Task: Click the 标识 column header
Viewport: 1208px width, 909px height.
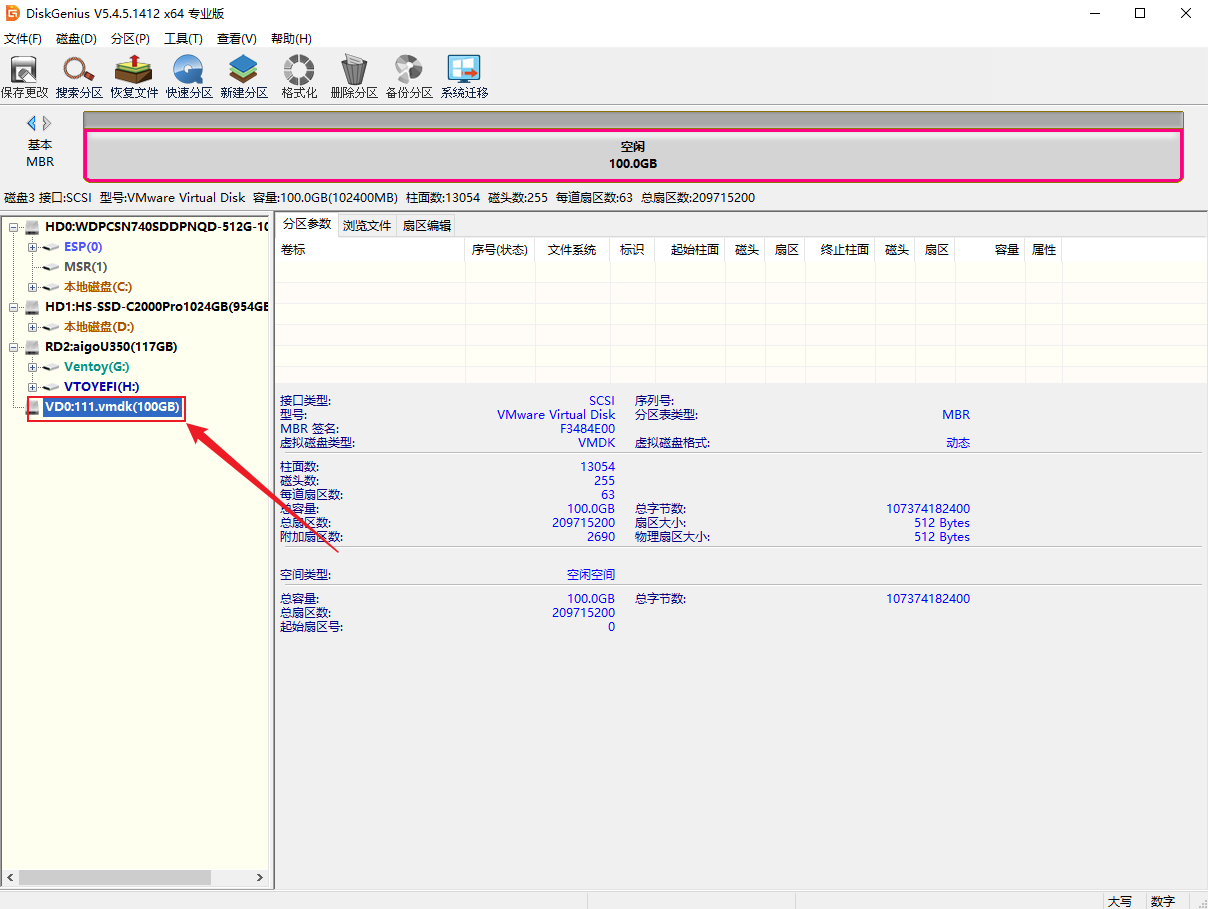Action: [632, 250]
